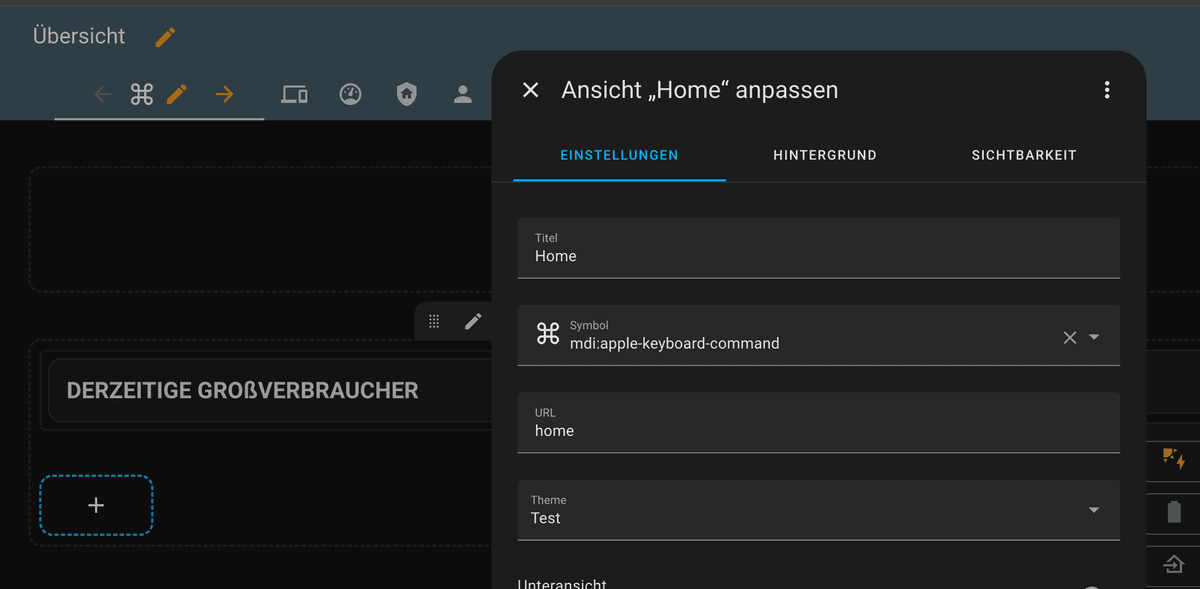Edit the Derzeitige Großverbraucher card with the pencil
This screenshot has height=589, width=1200.
tap(473, 320)
